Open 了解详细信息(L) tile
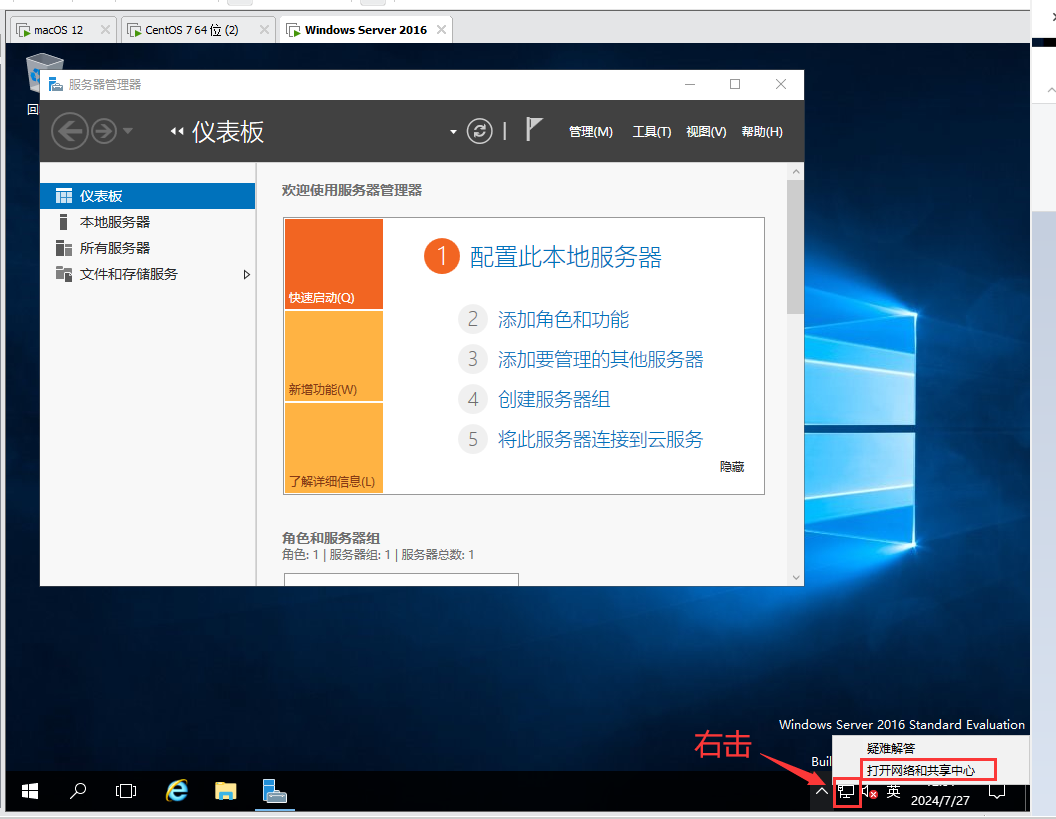This screenshot has width=1056, height=819. tap(334, 448)
